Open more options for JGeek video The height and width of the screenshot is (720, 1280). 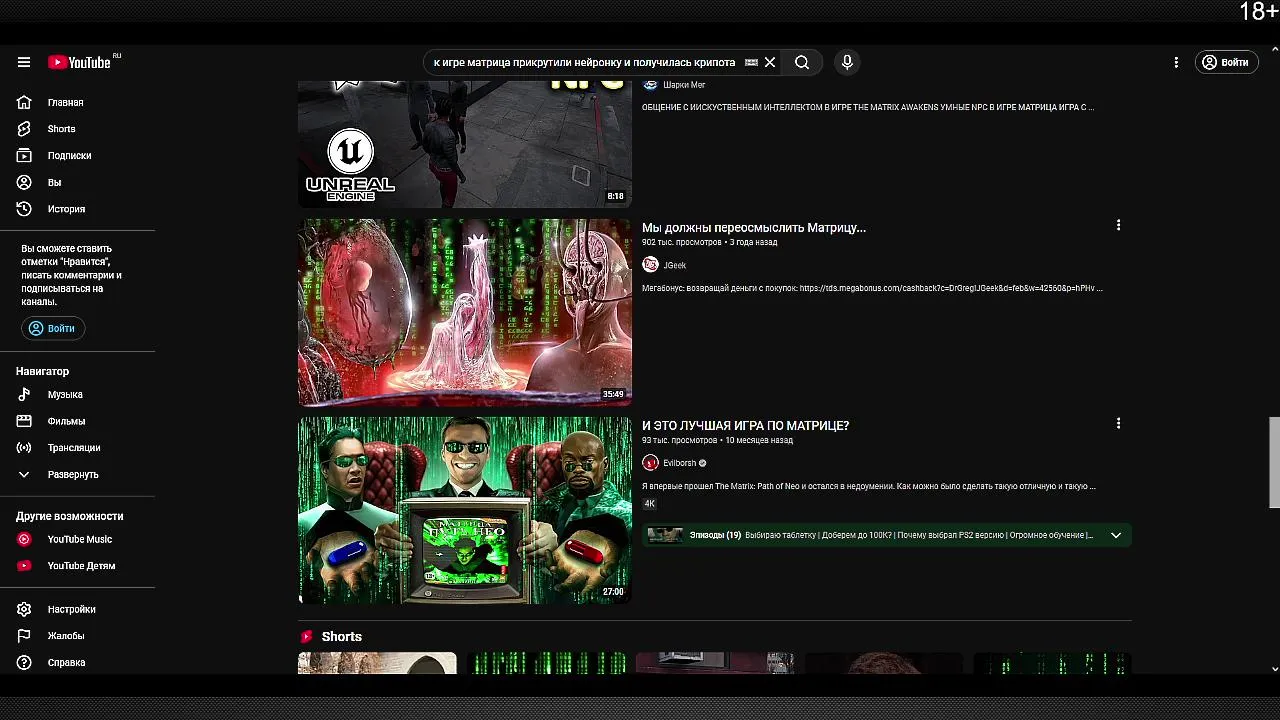(x=1118, y=226)
